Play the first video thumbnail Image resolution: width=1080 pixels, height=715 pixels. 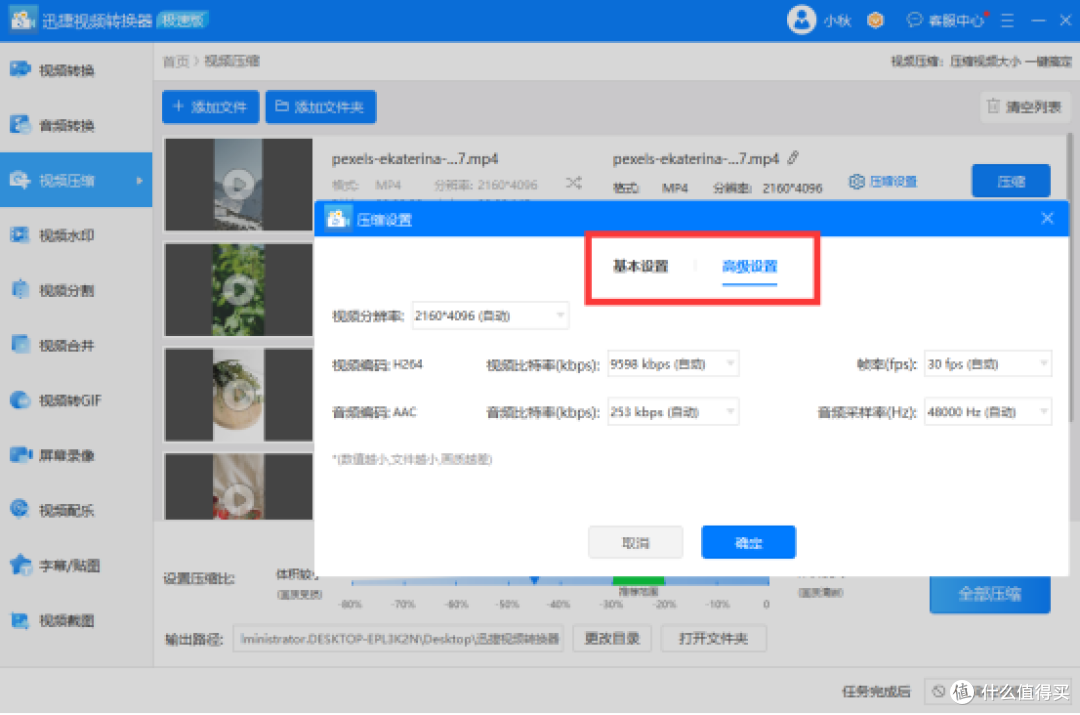(238, 185)
